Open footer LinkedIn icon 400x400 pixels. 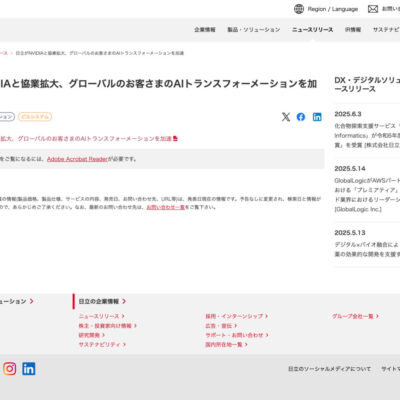coord(29,369)
